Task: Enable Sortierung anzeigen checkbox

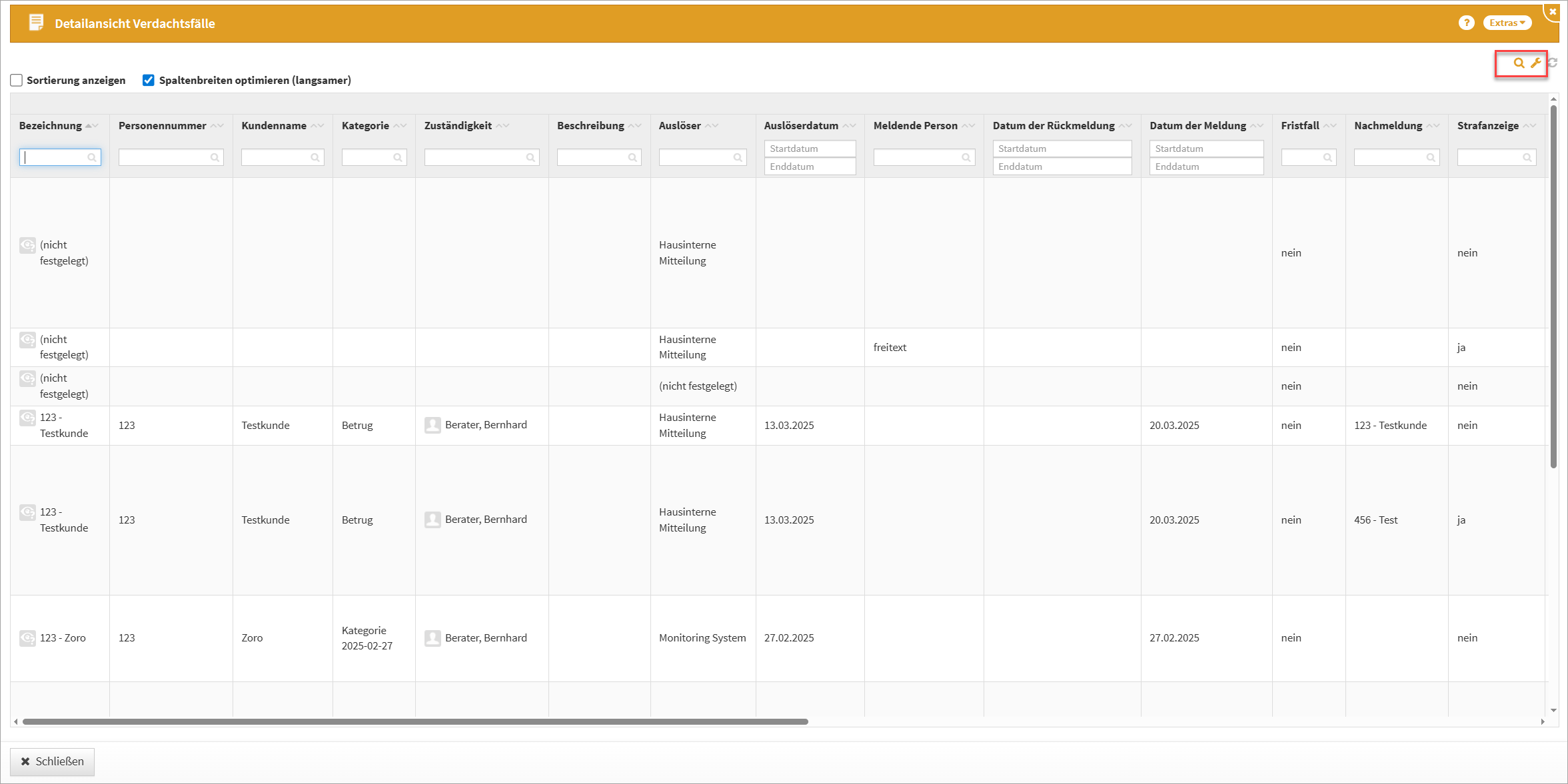Action: (17, 81)
